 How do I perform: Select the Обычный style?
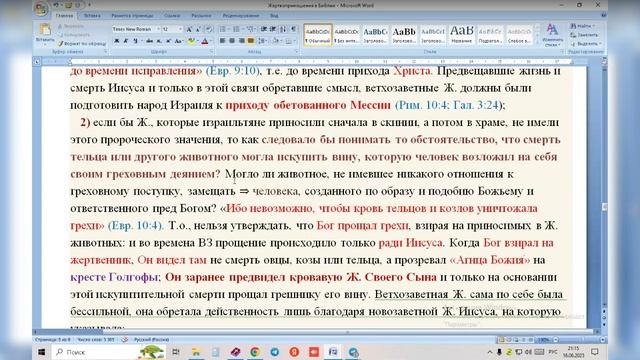pyautogui.click(x=318, y=35)
